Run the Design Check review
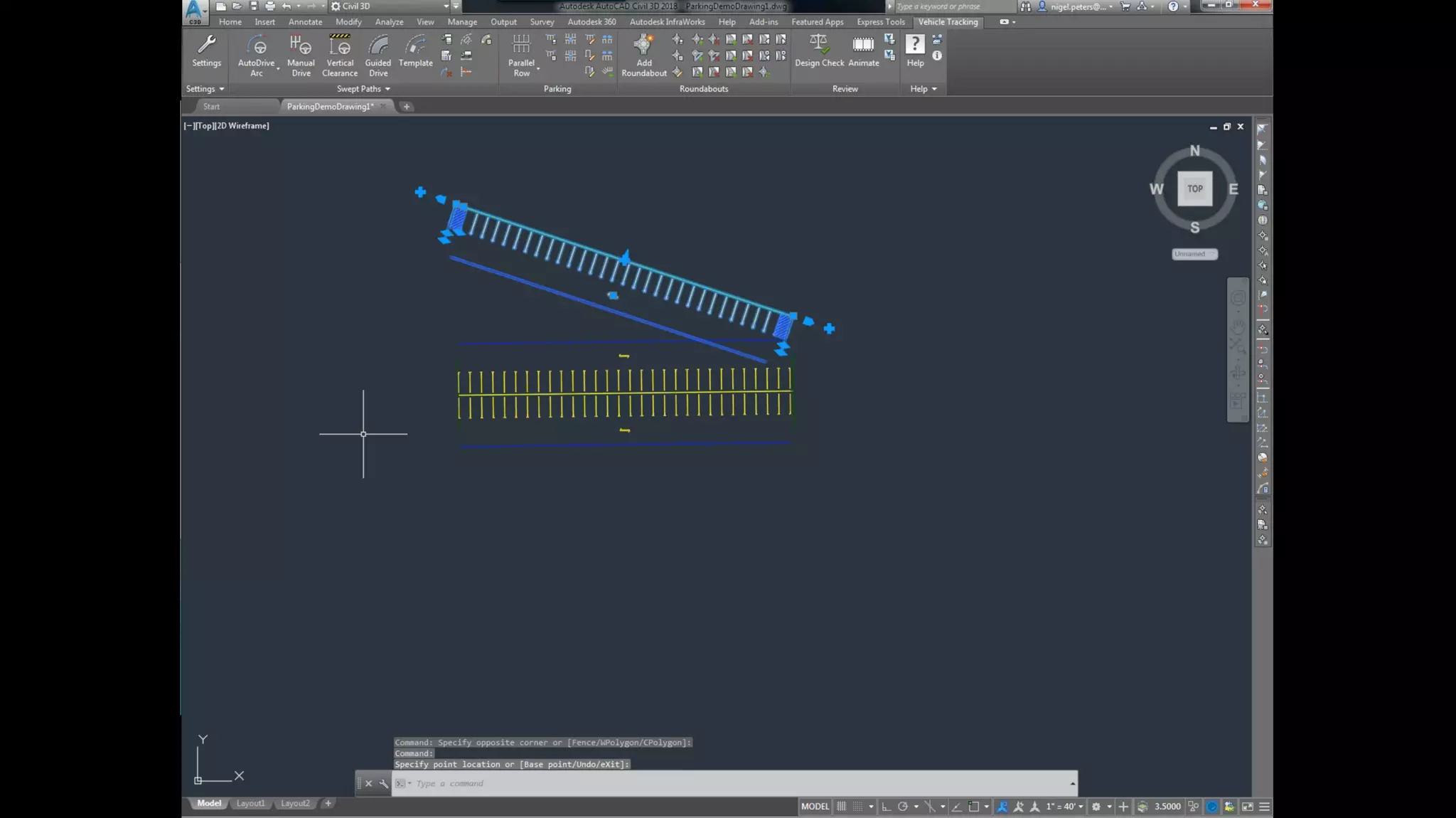1456x818 pixels. point(819,51)
